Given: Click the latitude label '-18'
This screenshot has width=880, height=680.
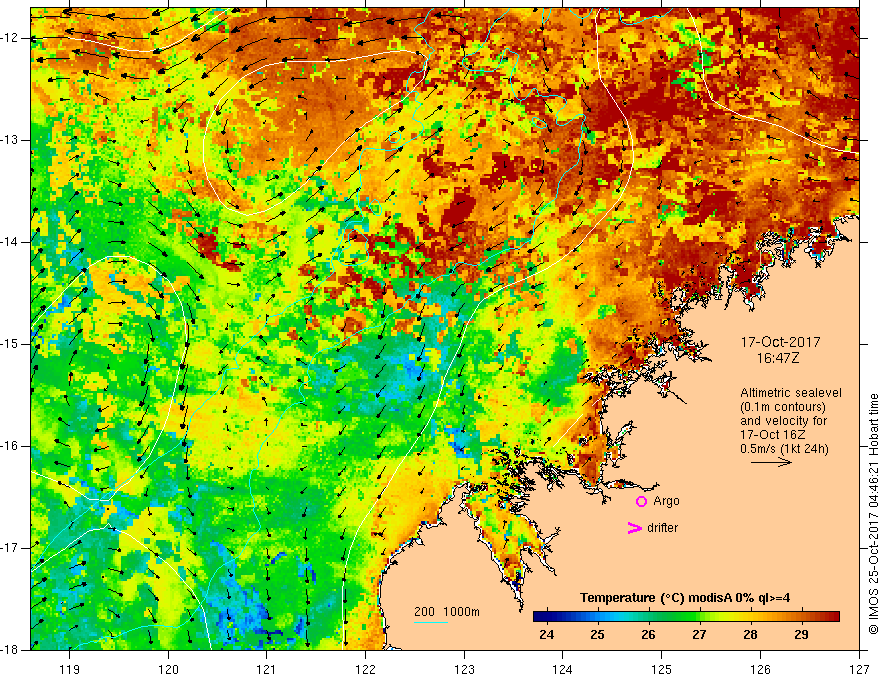Looking at the screenshot, I should click(x=11, y=650).
